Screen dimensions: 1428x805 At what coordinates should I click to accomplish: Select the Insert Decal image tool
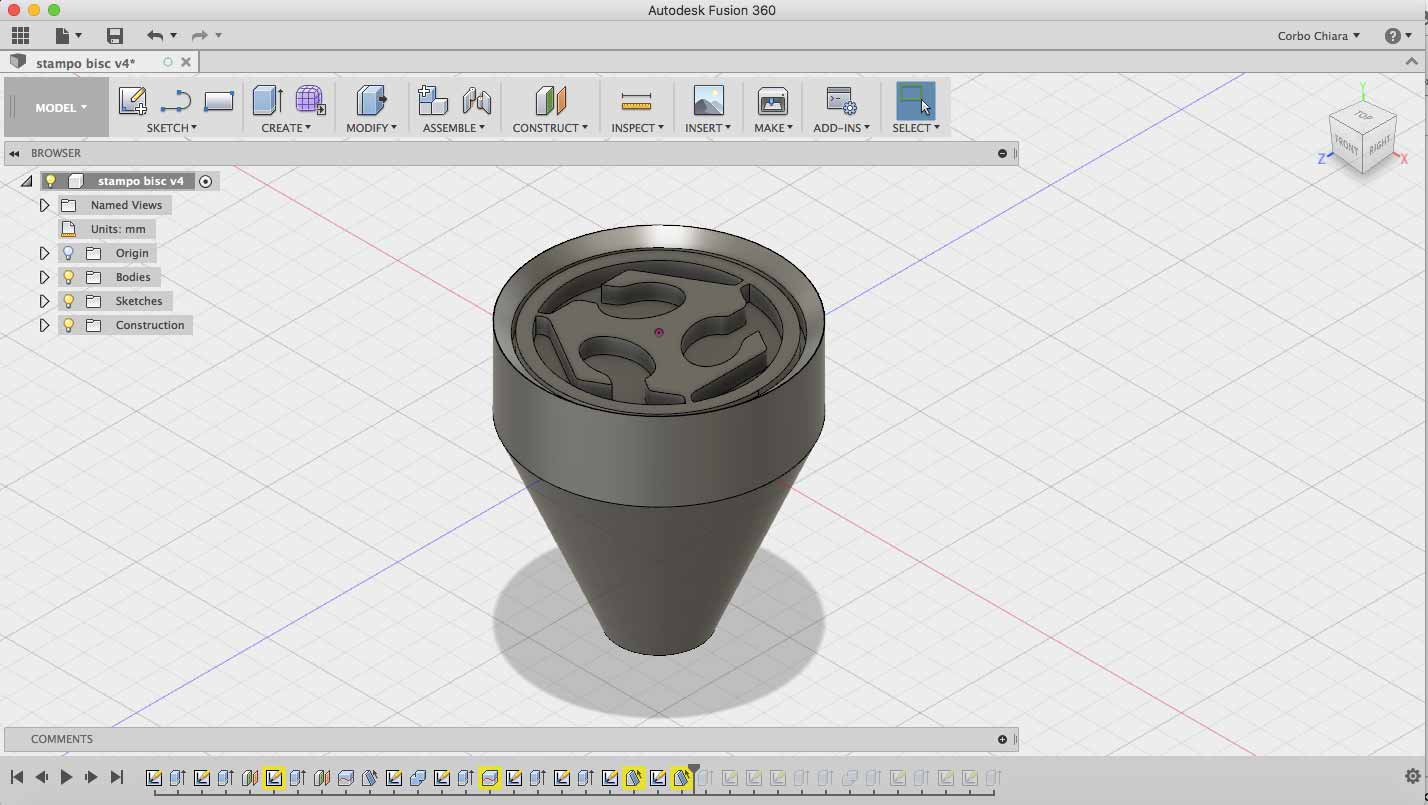coord(708,100)
